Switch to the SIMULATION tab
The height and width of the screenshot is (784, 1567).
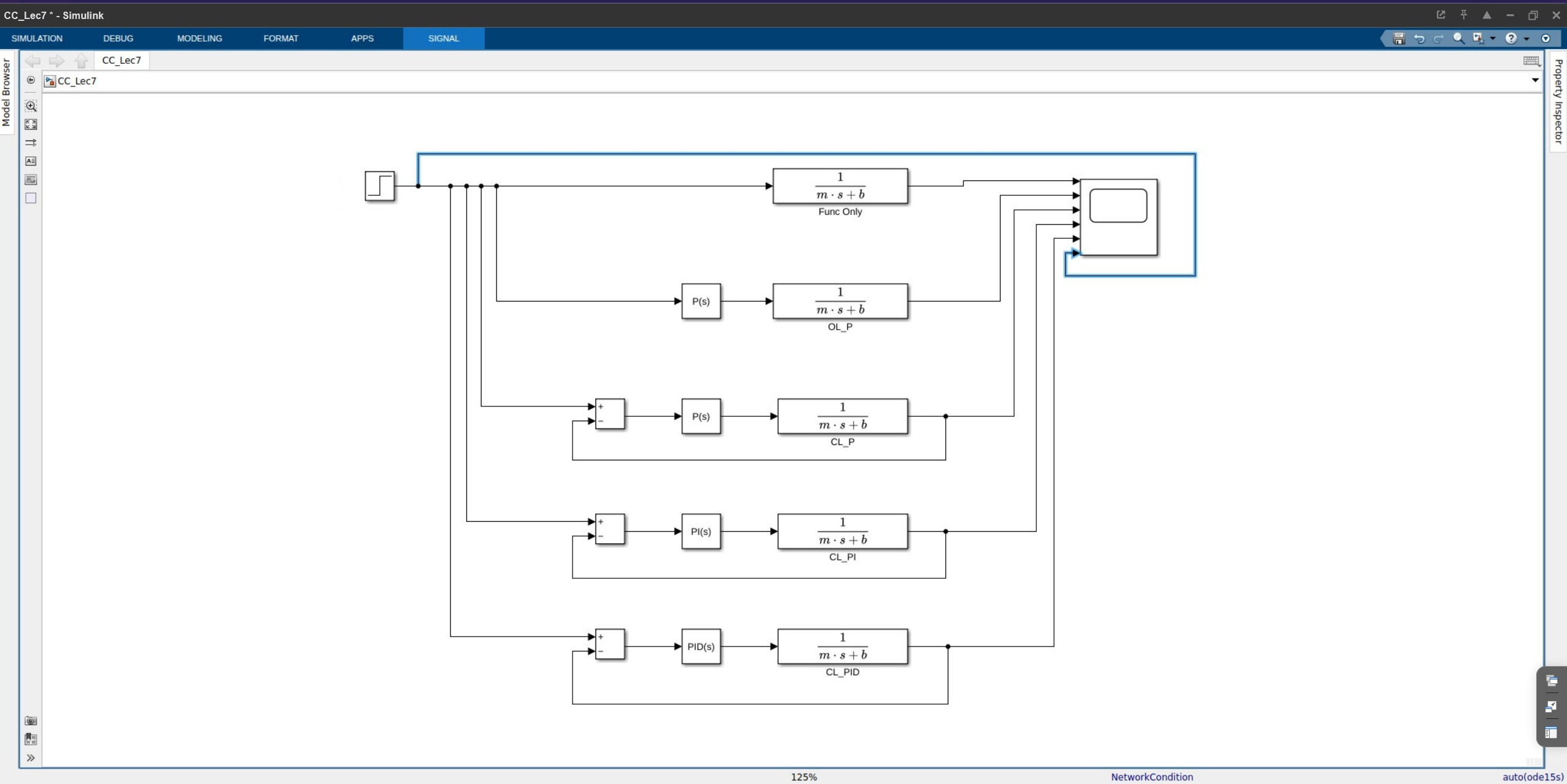pyautogui.click(x=37, y=38)
